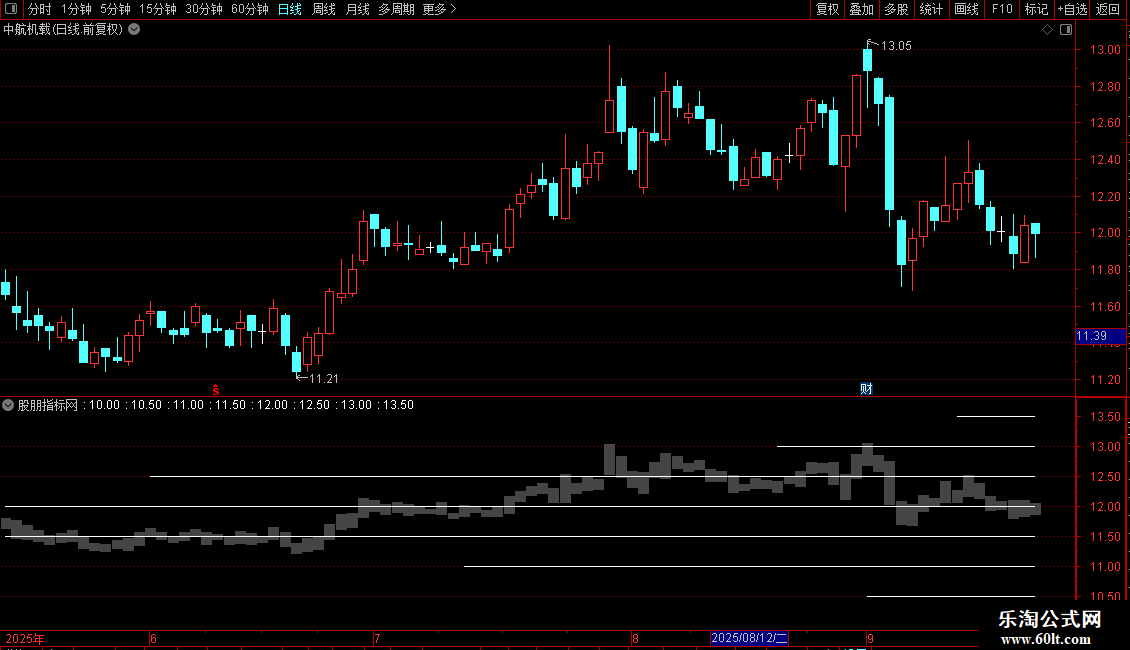
Task: Select the 15分钟 period tab
Action: tap(158, 9)
